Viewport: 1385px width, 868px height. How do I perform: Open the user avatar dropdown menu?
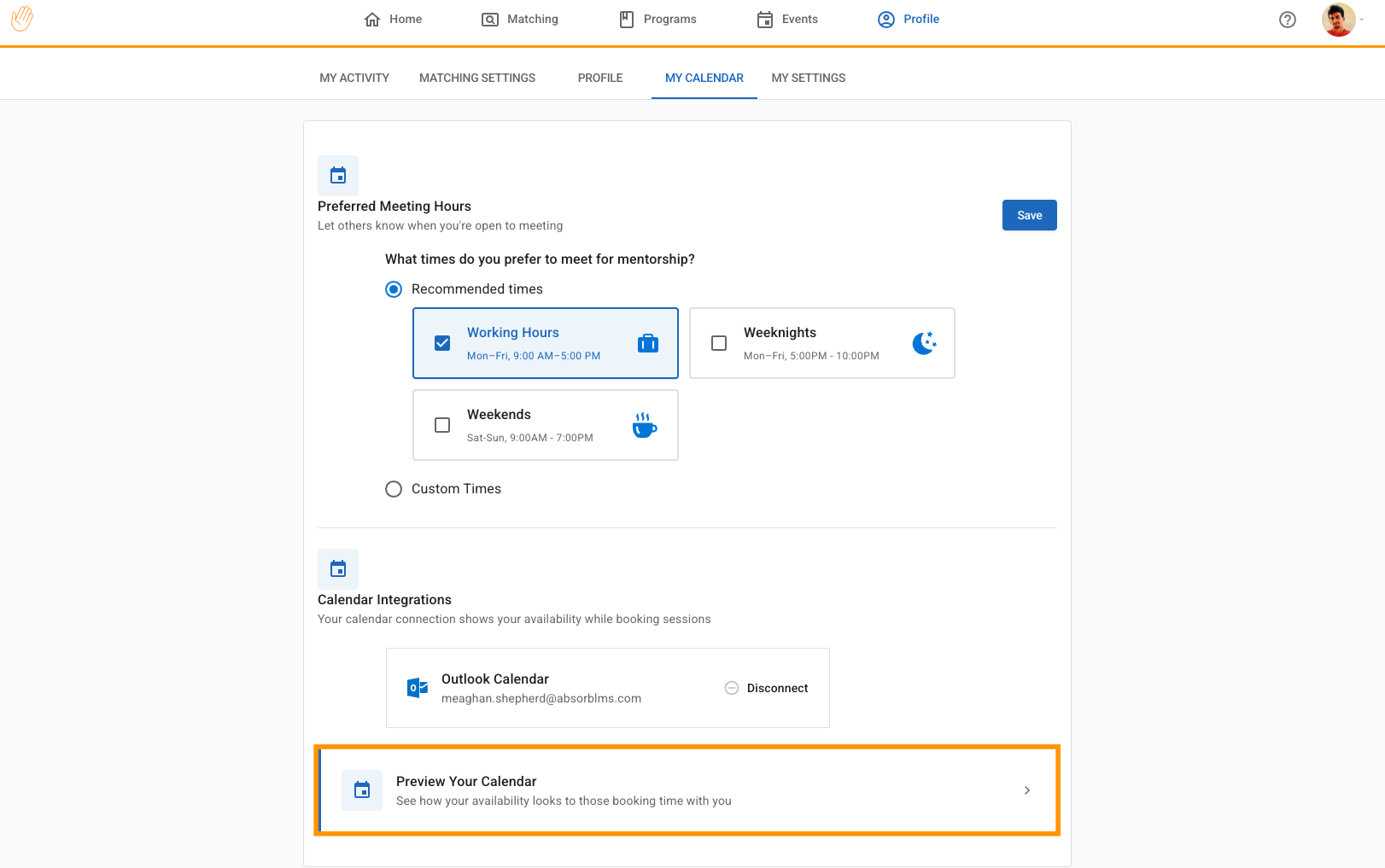click(1342, 20)
